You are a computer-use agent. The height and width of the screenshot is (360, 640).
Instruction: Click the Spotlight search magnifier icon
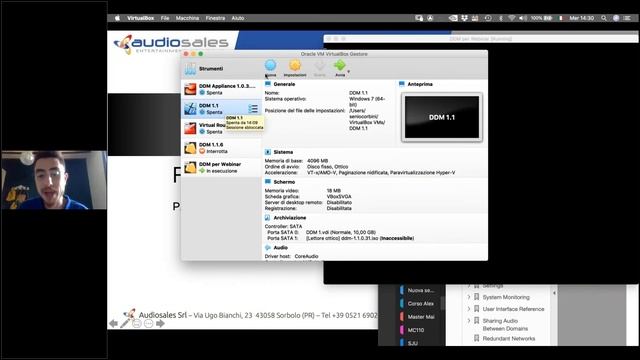pyautogui.click(x=604, y=18)
